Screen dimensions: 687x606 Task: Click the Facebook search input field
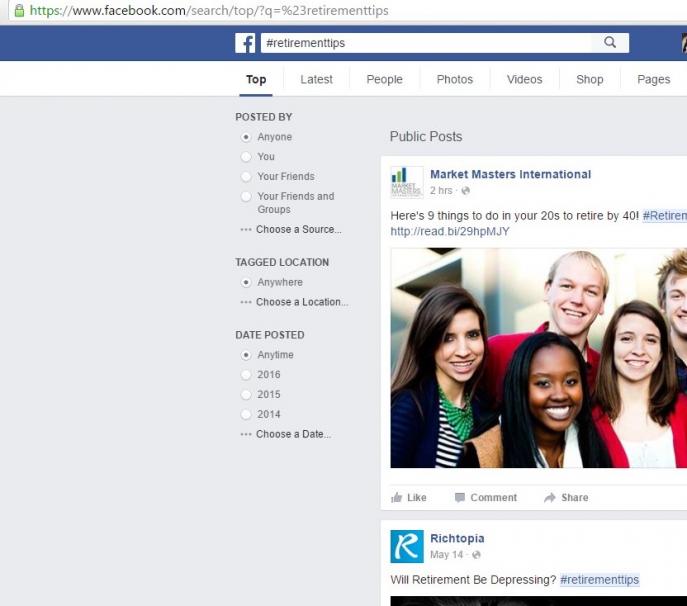pos(426,43)
